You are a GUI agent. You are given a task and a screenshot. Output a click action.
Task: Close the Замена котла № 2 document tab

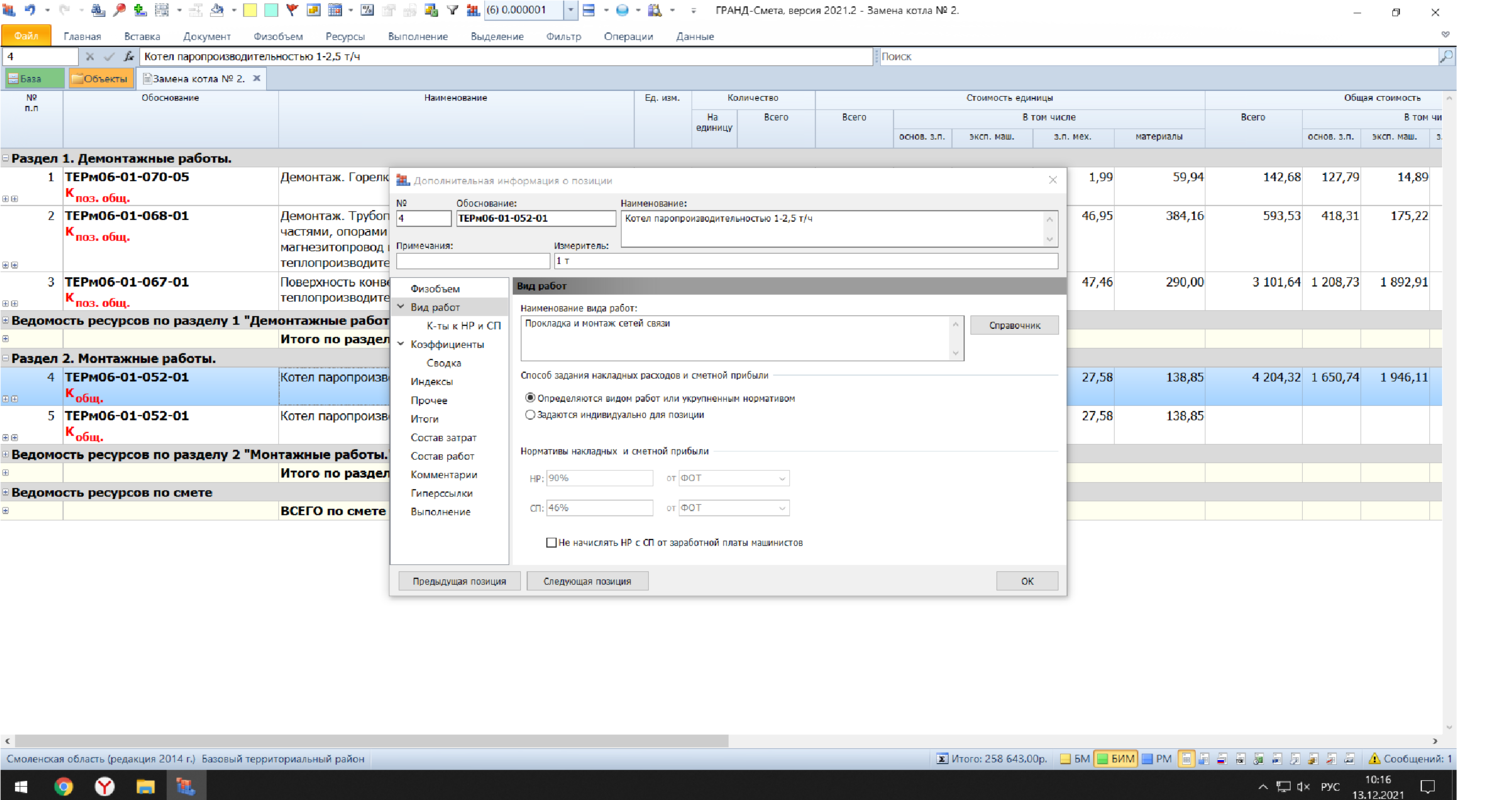point(257,78)
